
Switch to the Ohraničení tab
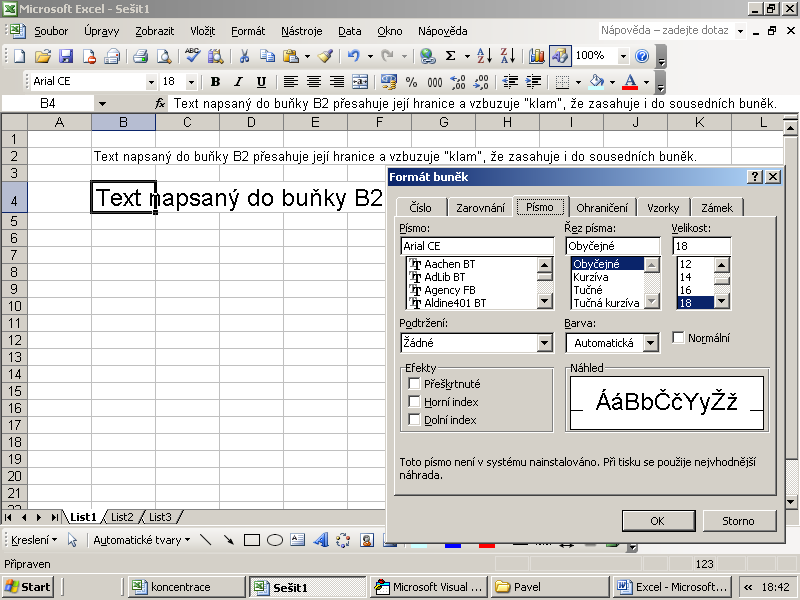pyautogui.click(x=602, y=208)
